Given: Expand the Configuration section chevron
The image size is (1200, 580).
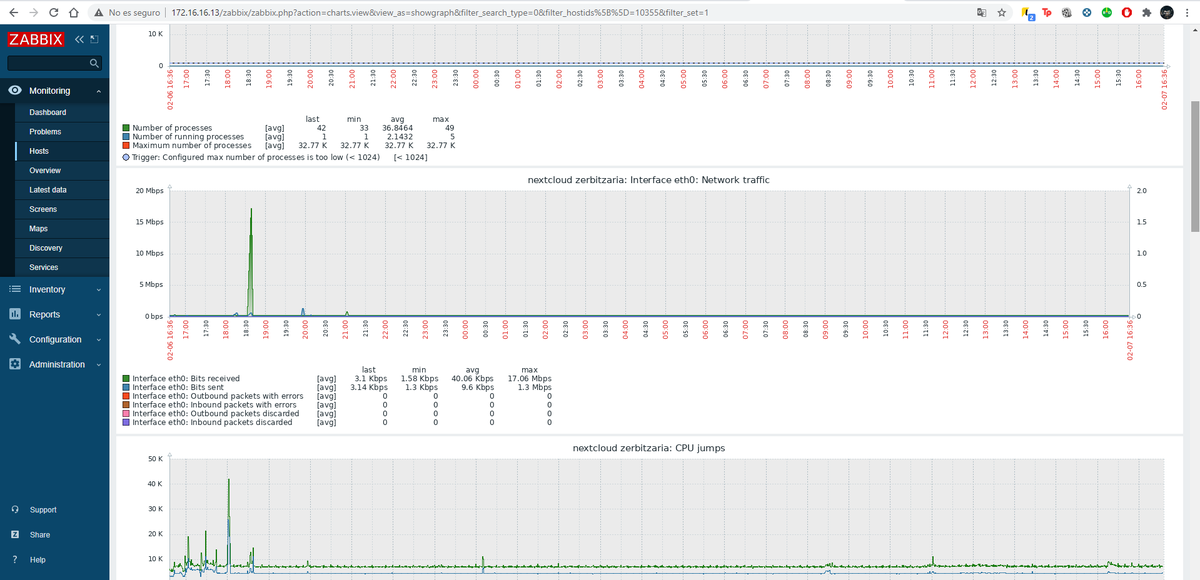Looking at the screenshot, I should click(99, 340).
